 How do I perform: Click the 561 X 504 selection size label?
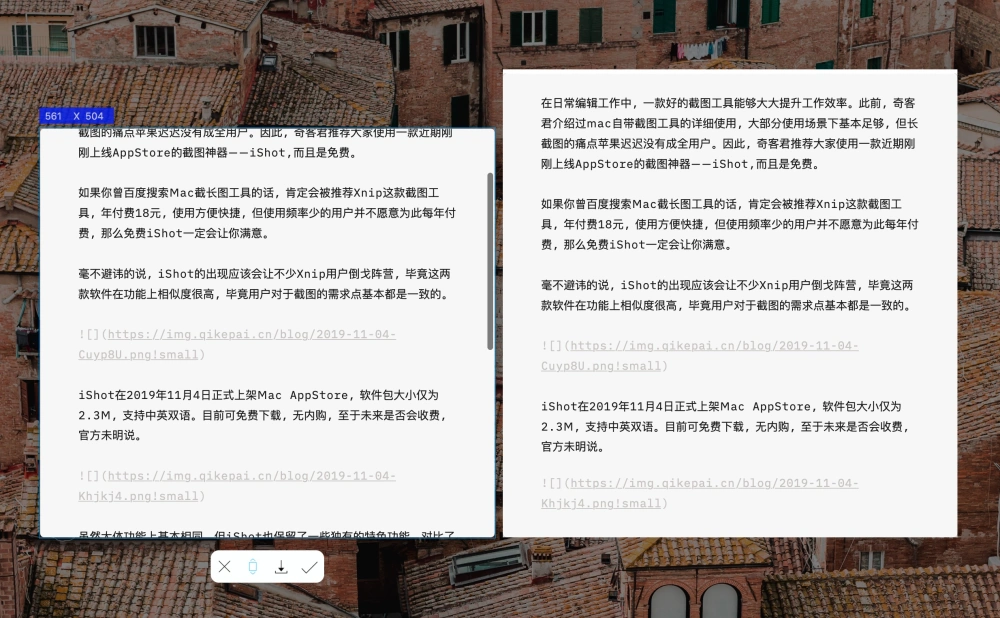[x=77, y=116]
